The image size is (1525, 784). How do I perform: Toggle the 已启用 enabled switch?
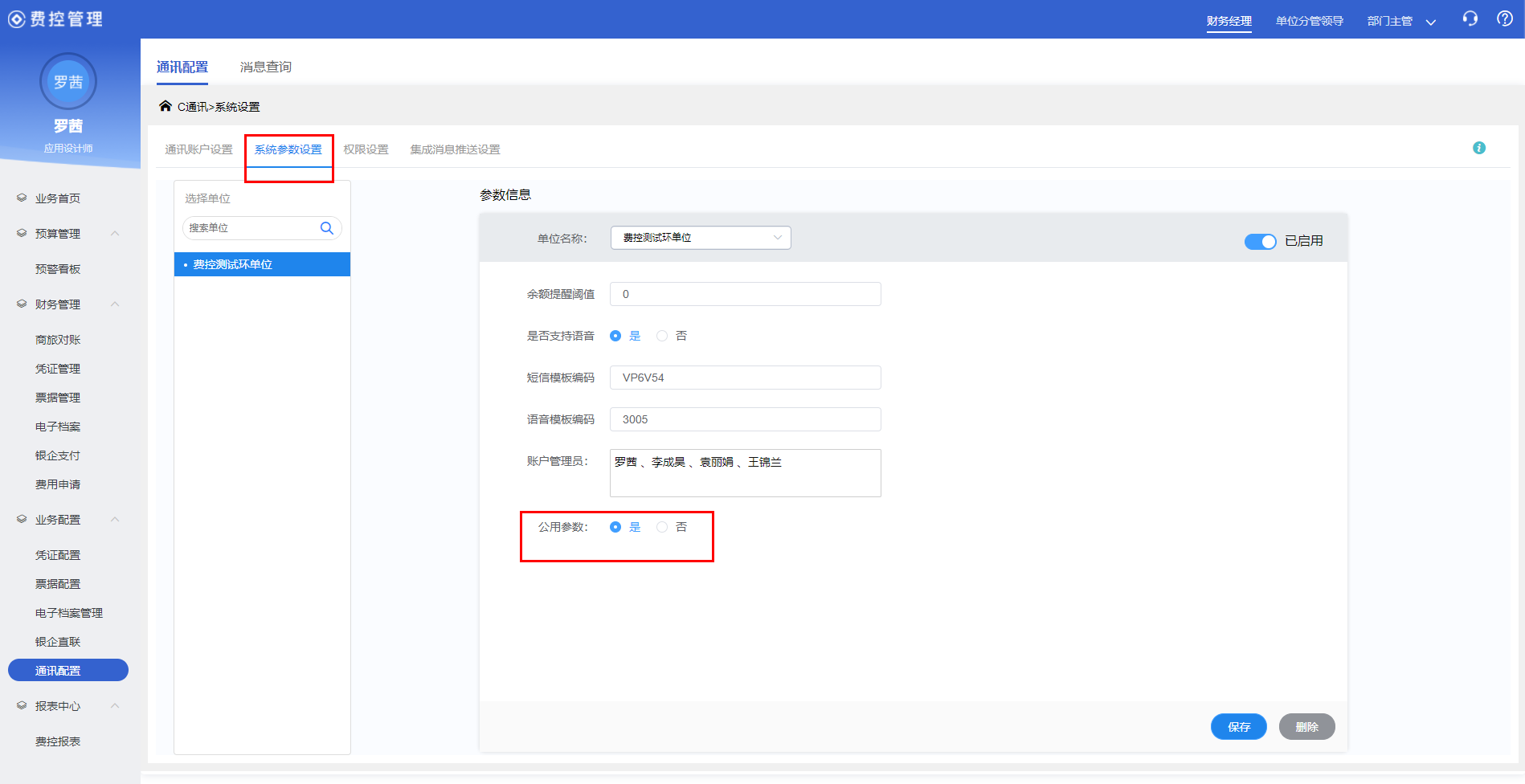pos(1260,242)
